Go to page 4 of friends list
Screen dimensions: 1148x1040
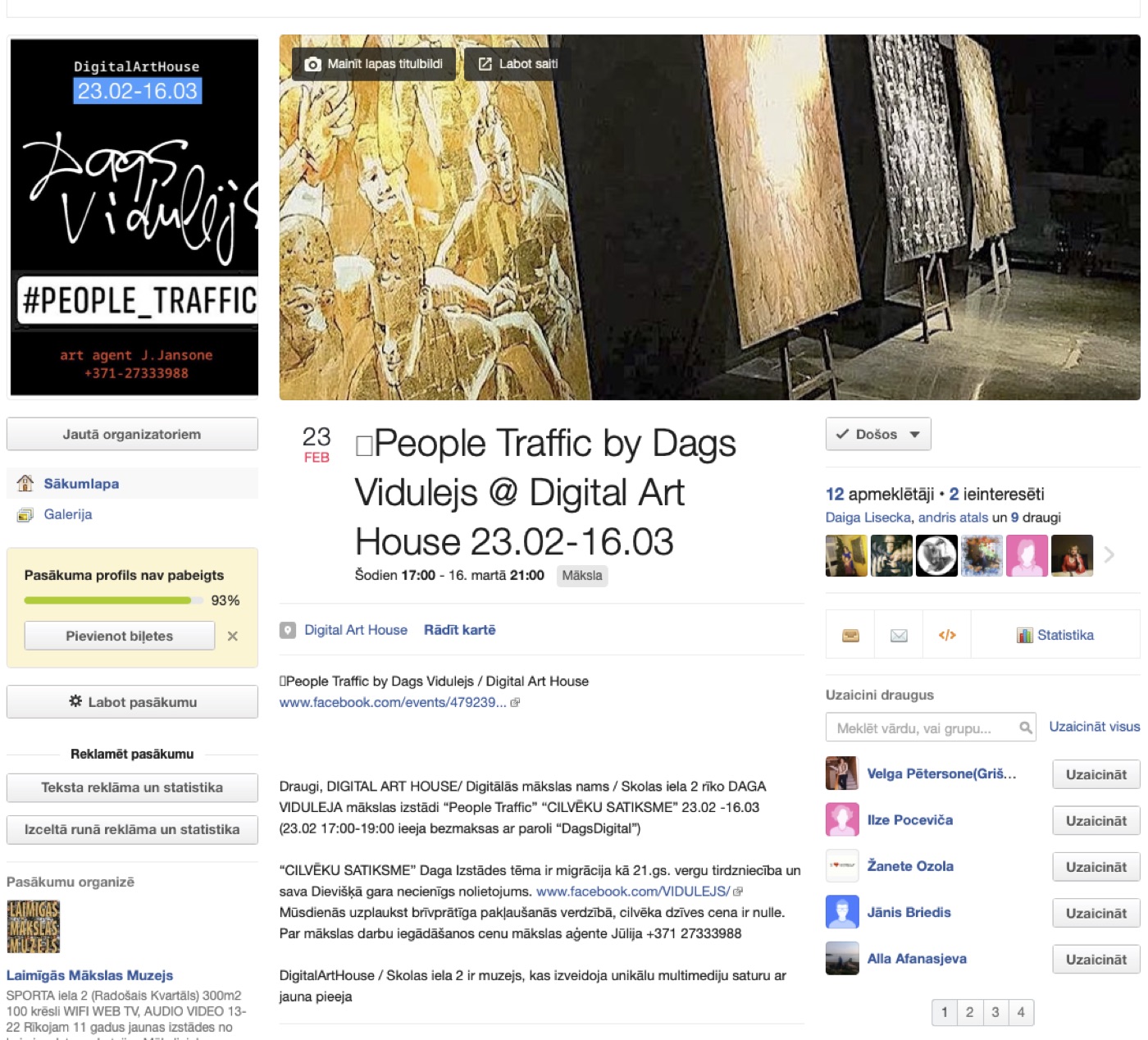pyautogui.click(x=1021, y=1012)
